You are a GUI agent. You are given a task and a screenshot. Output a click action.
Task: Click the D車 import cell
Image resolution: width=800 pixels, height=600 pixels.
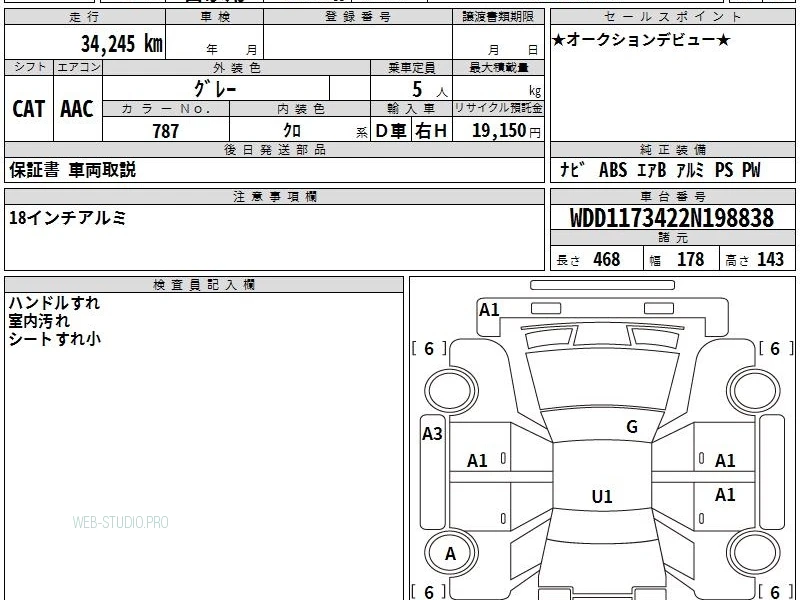(391, 131)
